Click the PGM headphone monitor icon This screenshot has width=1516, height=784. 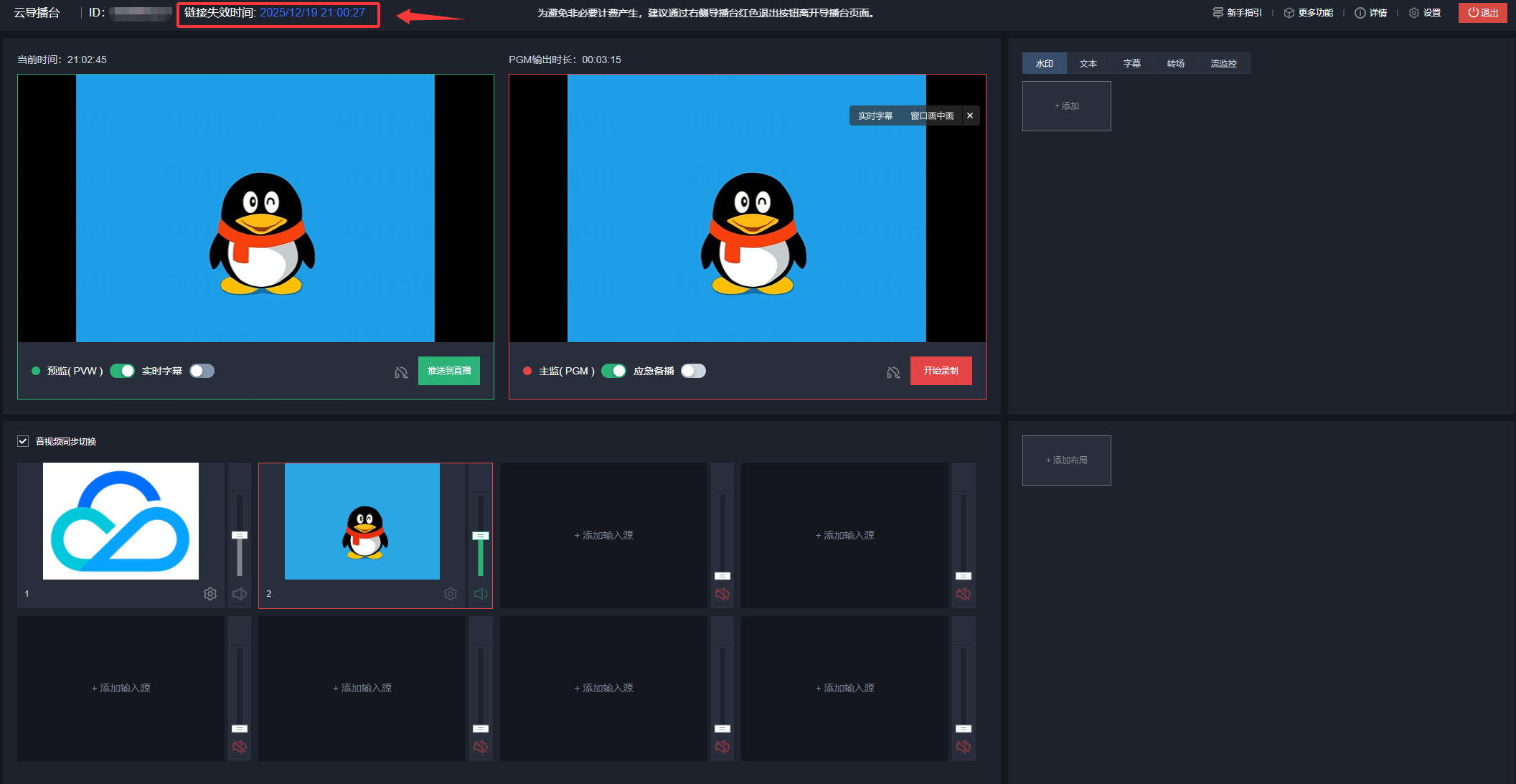(x=893, y=372)
